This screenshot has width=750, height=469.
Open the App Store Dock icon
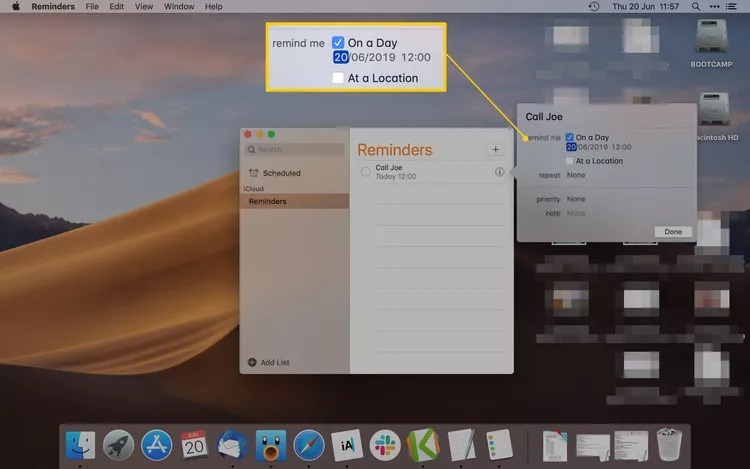click(156, 445)
